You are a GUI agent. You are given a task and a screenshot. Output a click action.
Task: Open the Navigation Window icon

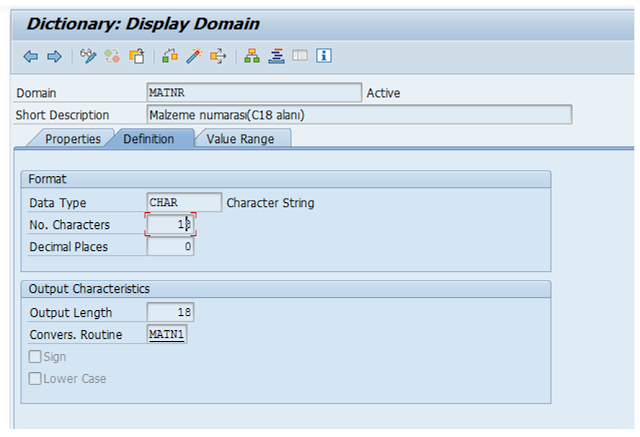tap(276, 56)
